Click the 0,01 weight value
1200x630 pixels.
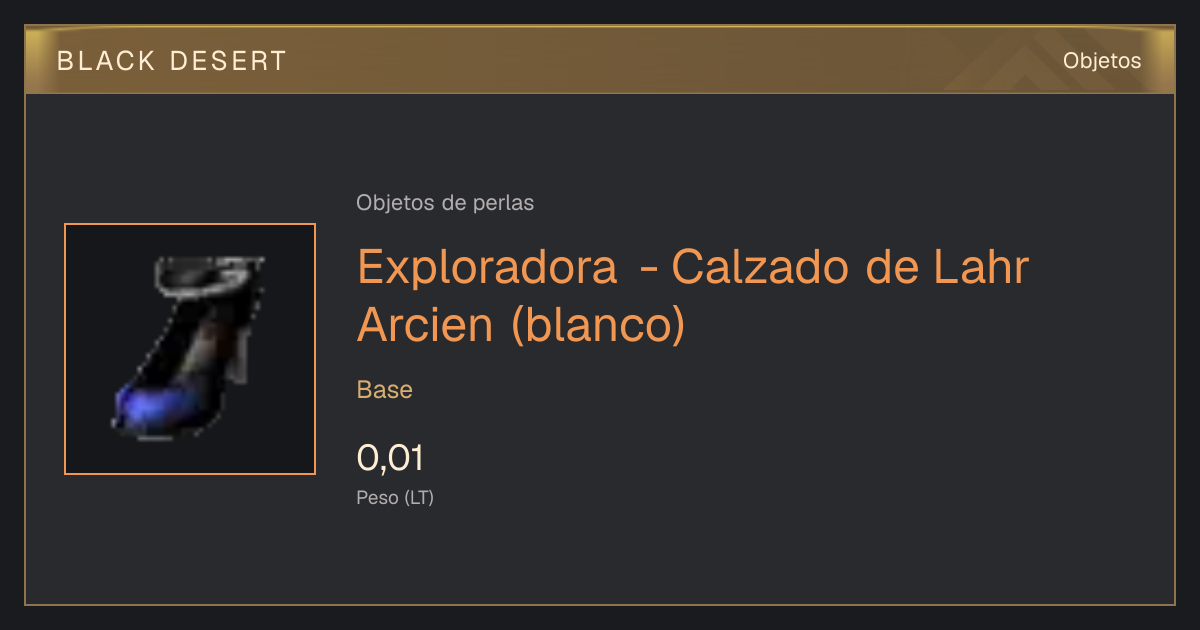[x=390, y=458]
